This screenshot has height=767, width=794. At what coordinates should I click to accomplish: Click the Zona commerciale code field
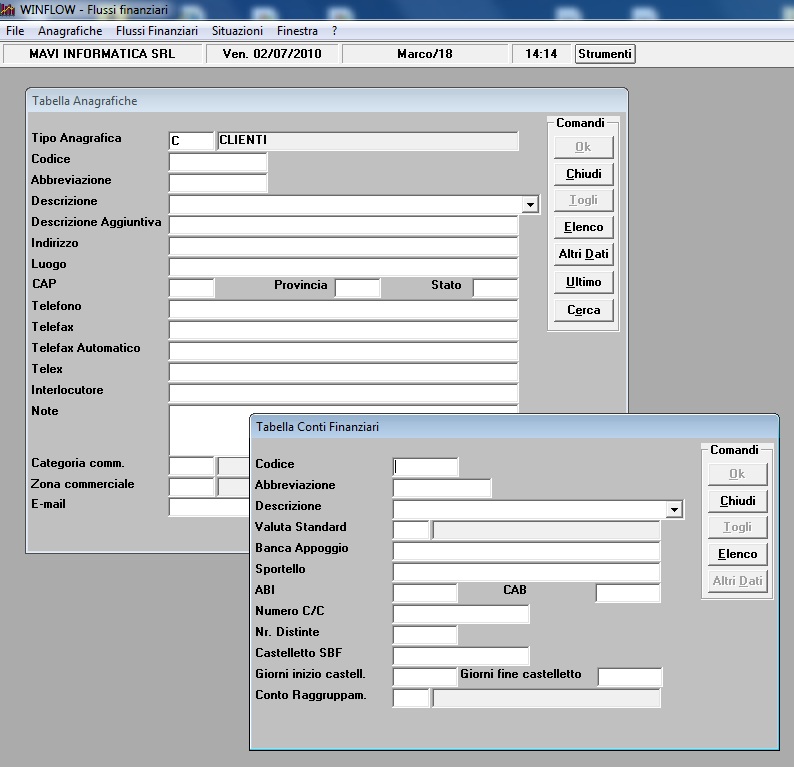click(191, 487)
